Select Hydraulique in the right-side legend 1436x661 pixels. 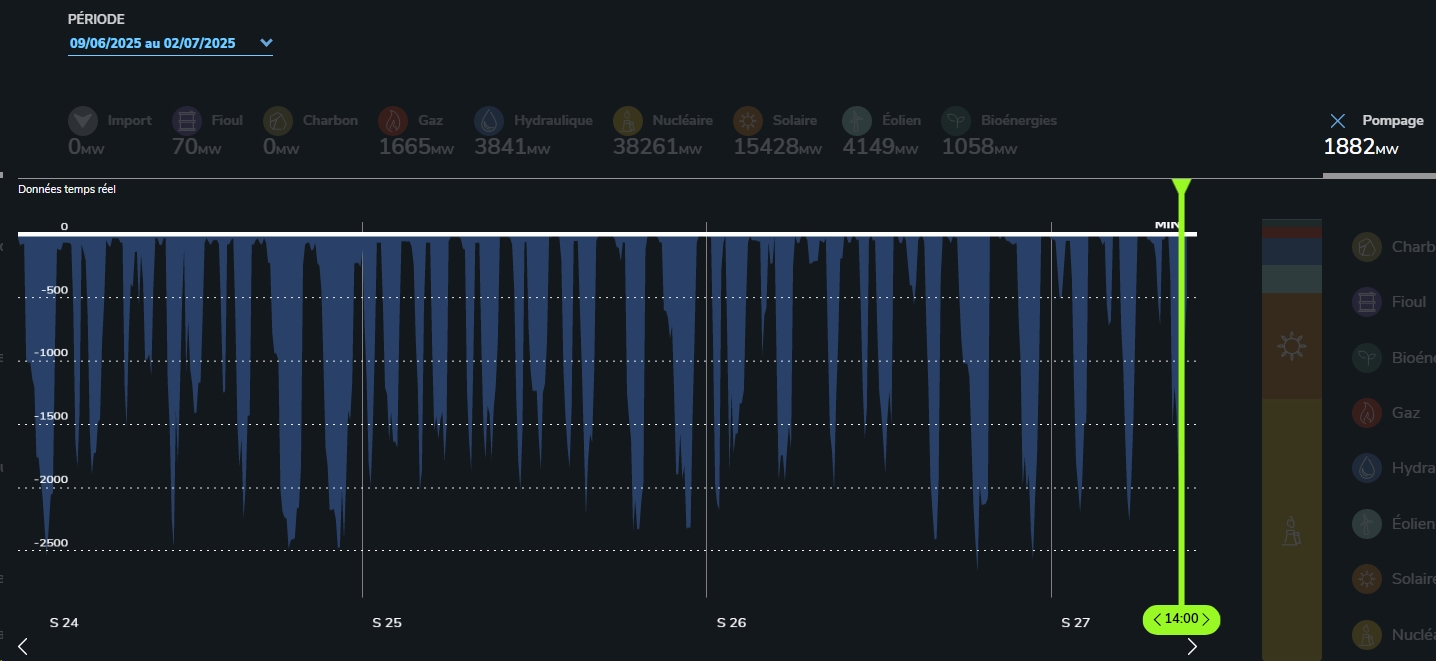coord(1394,468)
